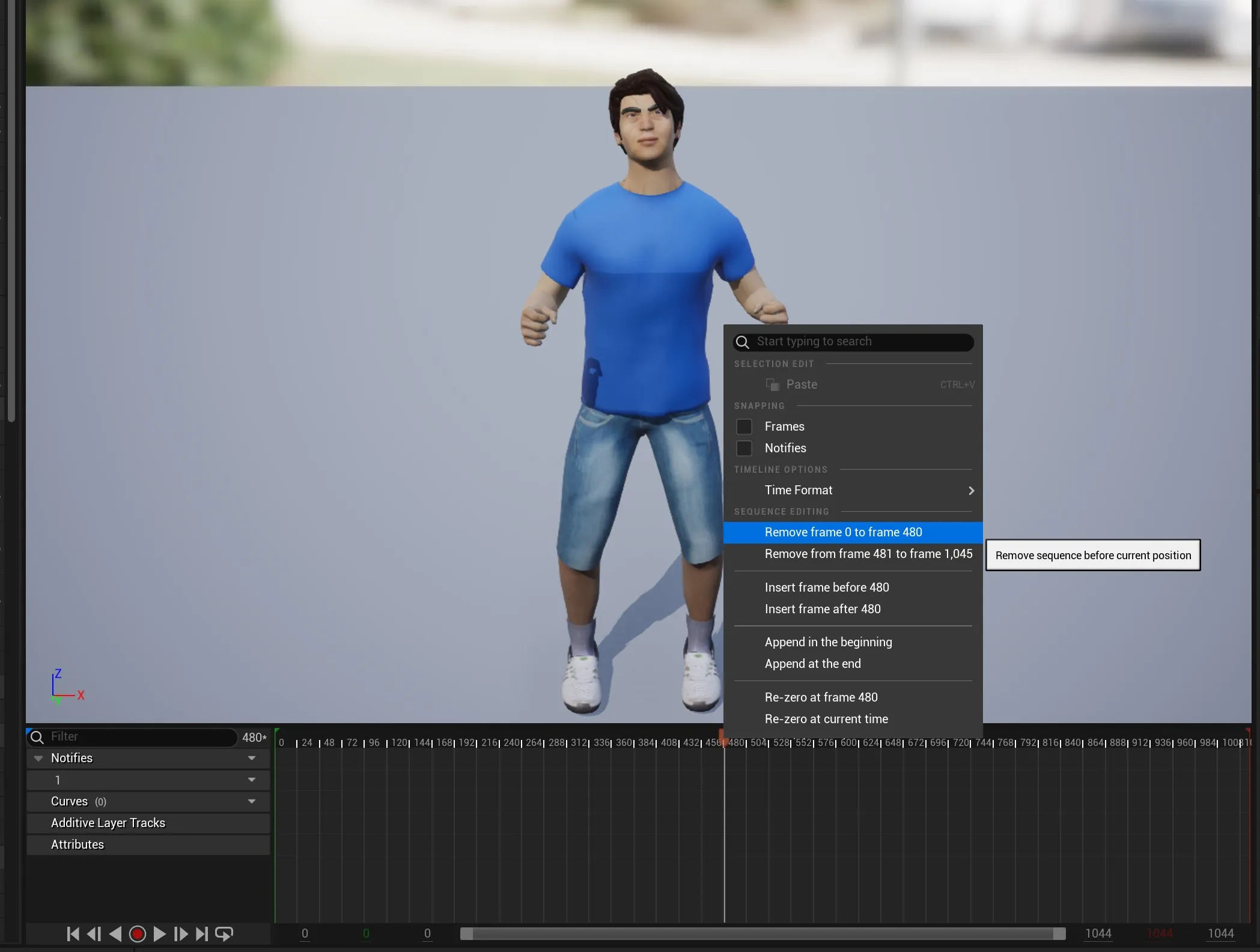Toggle loop playback icon
Viewport: 1260px width, 952px height.
(x=224, y=934)
